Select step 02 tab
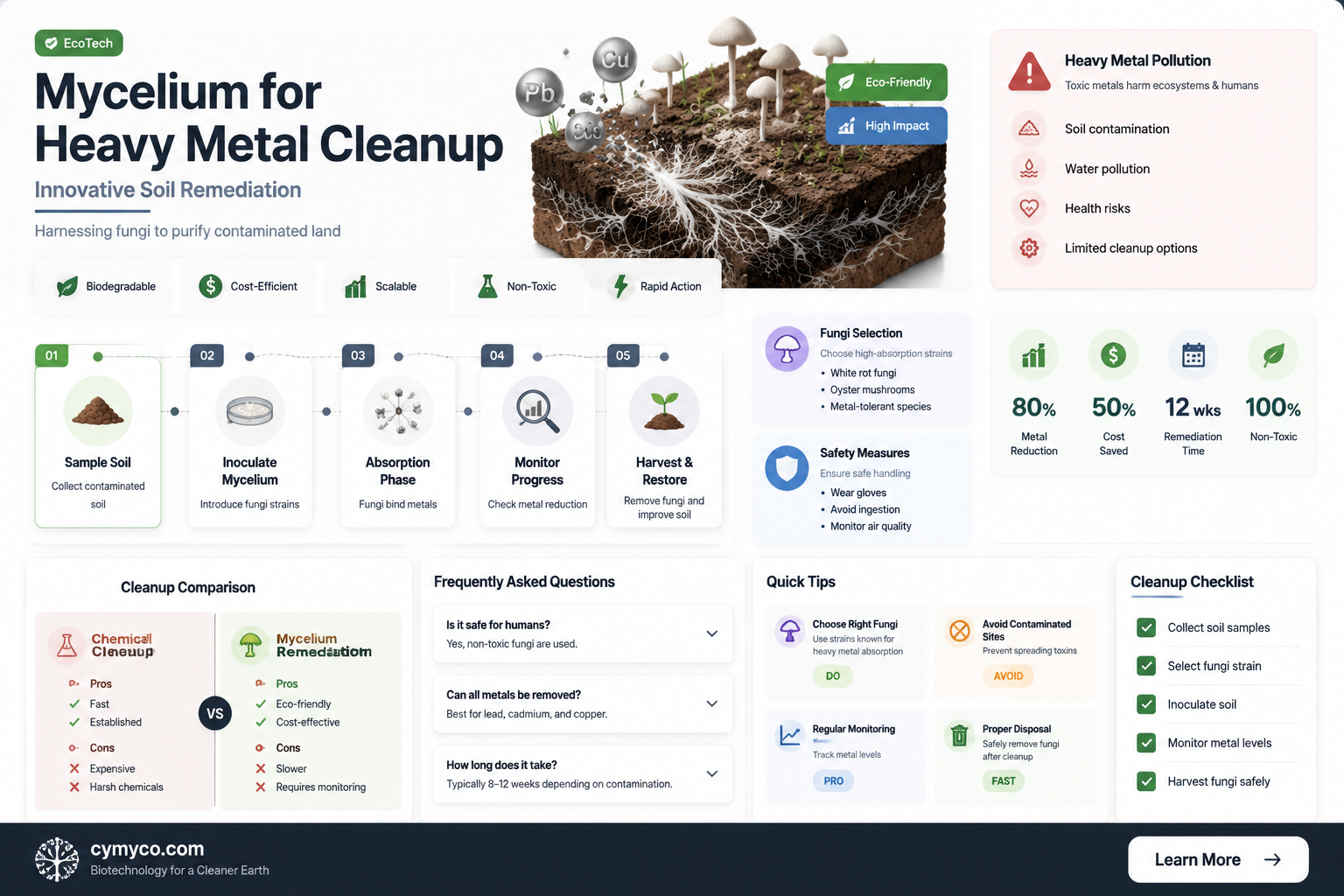1344x896 pixels. coord(207,355)
